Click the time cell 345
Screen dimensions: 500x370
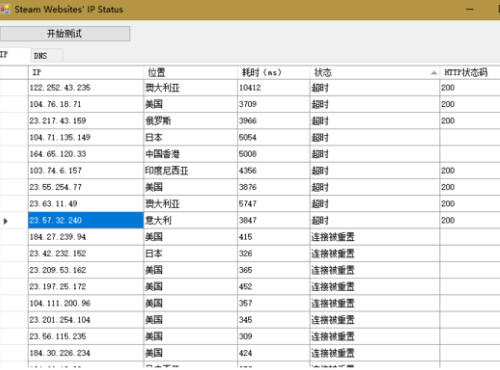(274, 320)
